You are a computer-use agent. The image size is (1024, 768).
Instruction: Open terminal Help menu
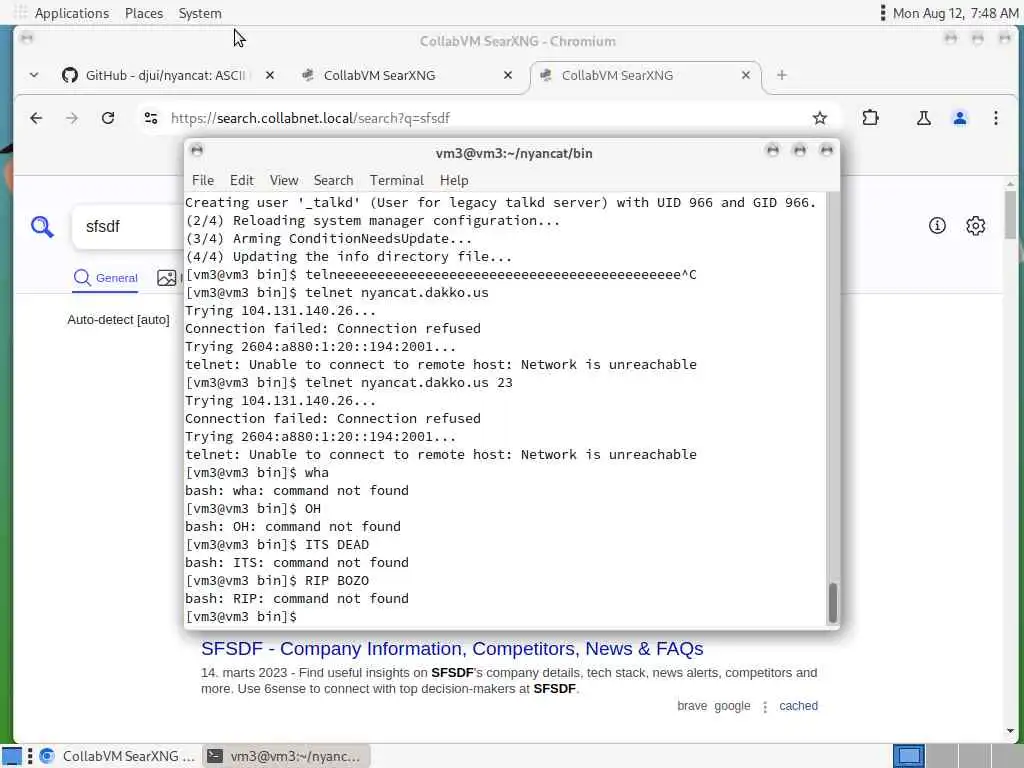tap(454, 180)
